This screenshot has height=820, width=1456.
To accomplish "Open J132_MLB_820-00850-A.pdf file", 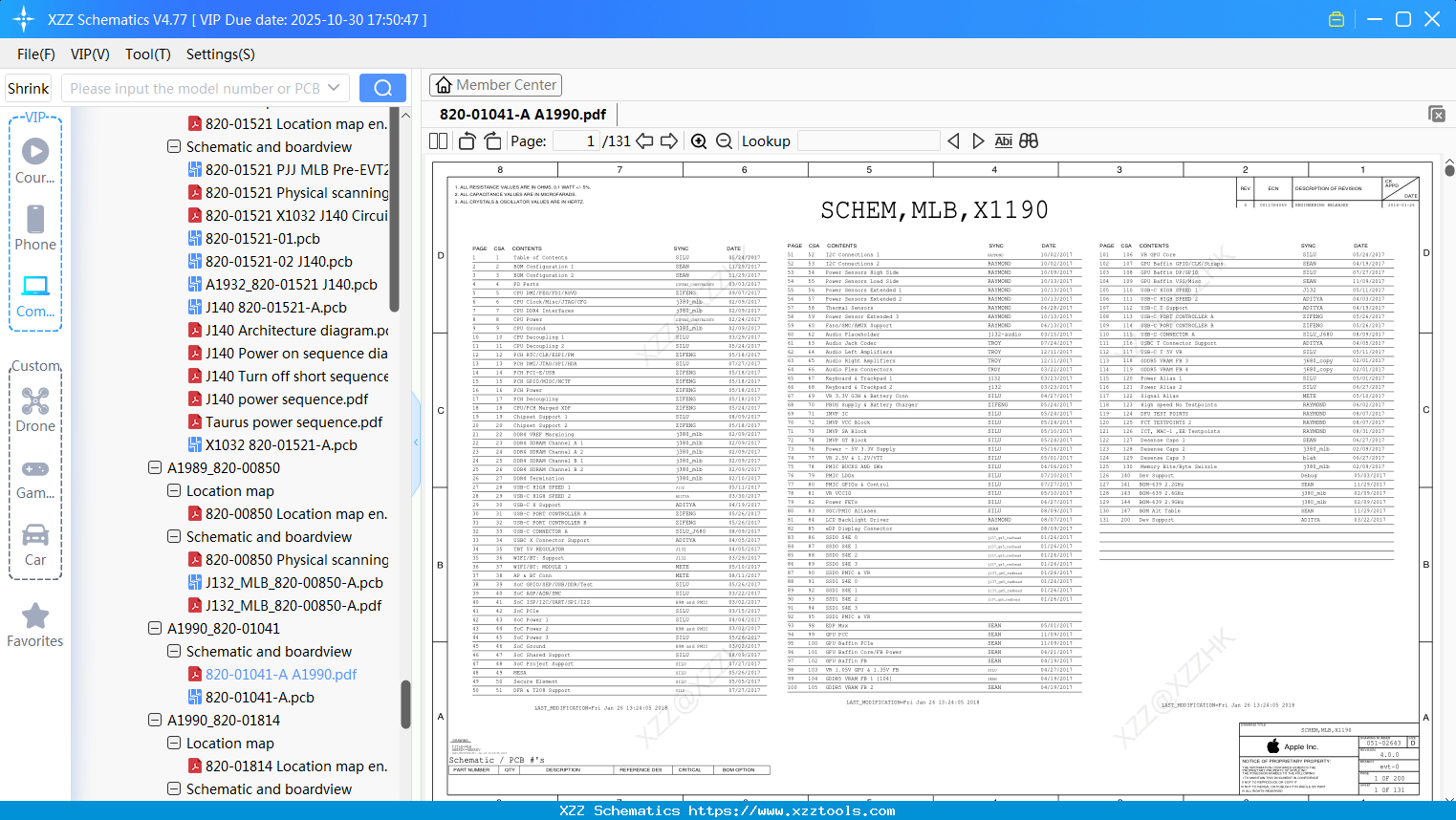I will point(293,606).
